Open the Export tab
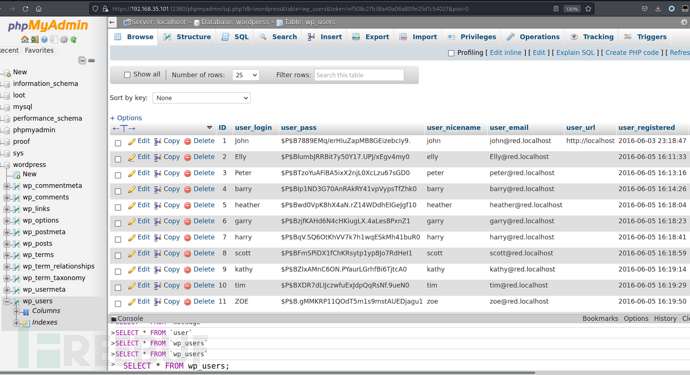The image size is (690, 375). click(x=371, y=37)
